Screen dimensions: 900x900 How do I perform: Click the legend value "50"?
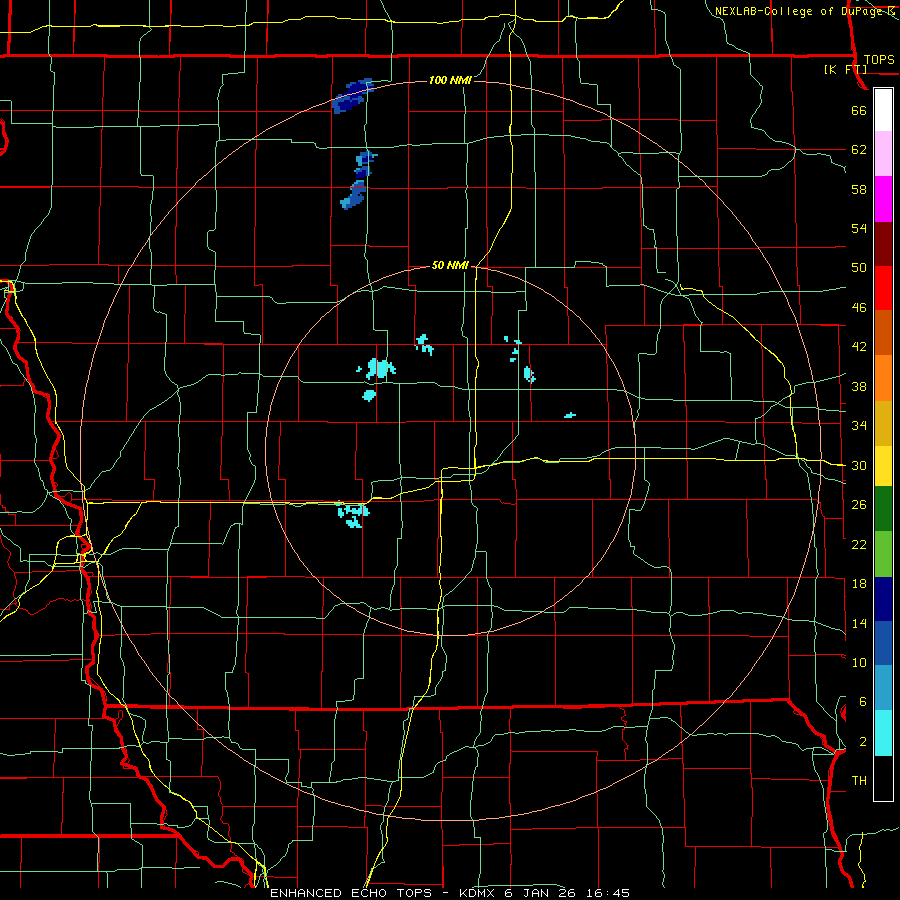click(x=859, y=268)
